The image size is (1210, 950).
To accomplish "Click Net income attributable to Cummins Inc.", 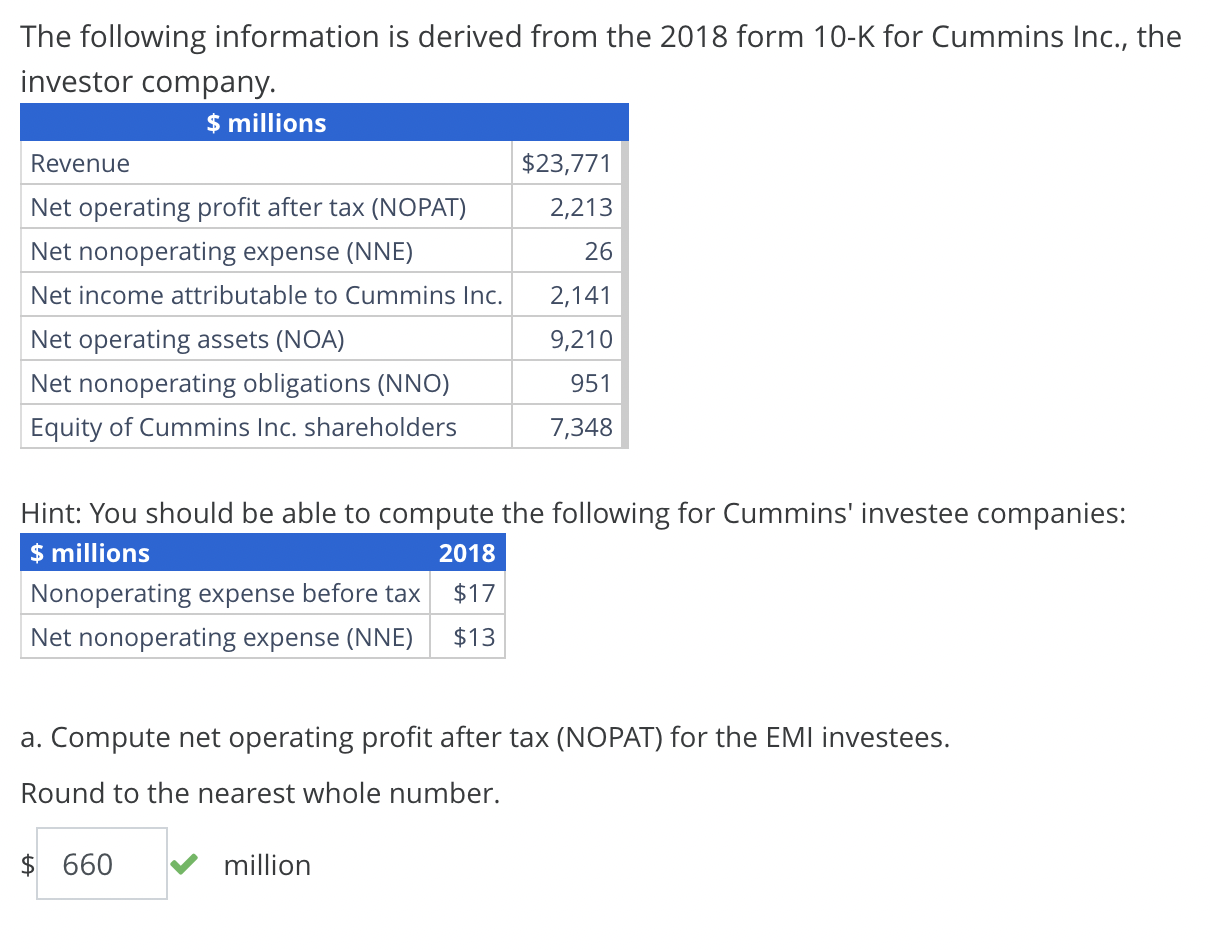I will click(x=267, y=295).
